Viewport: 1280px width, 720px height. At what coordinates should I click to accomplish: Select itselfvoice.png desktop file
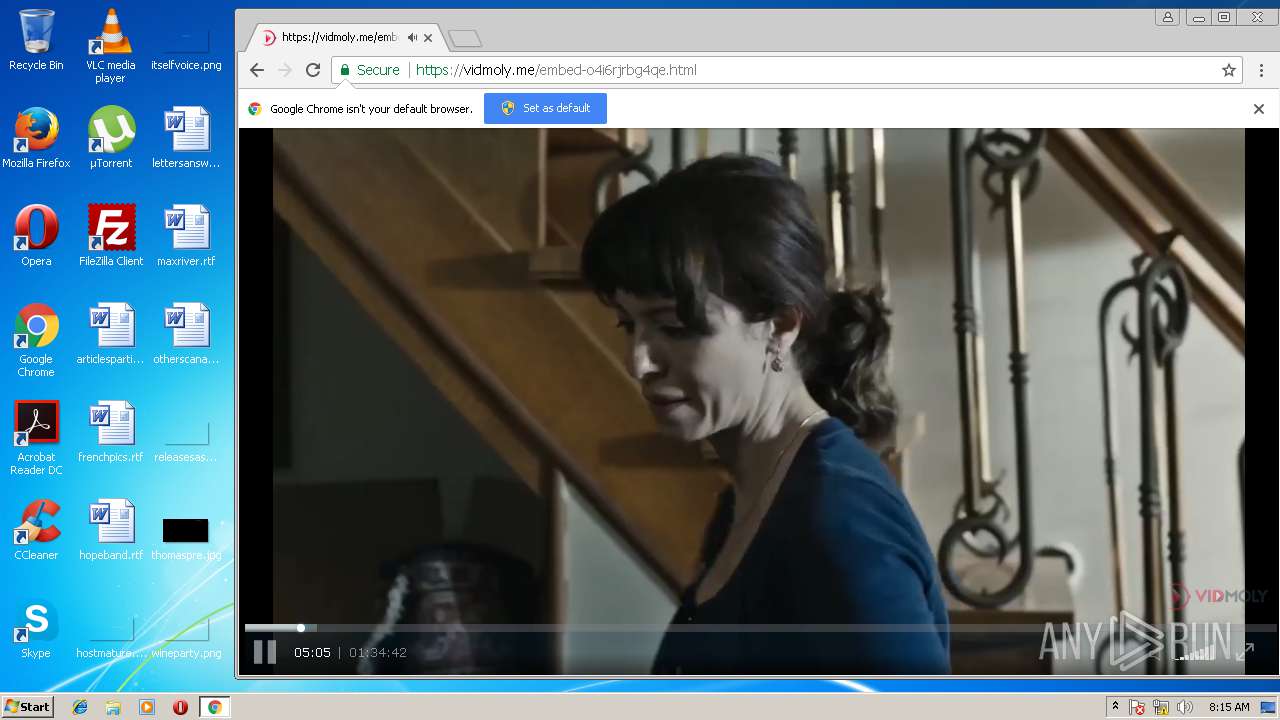[186, 46]
